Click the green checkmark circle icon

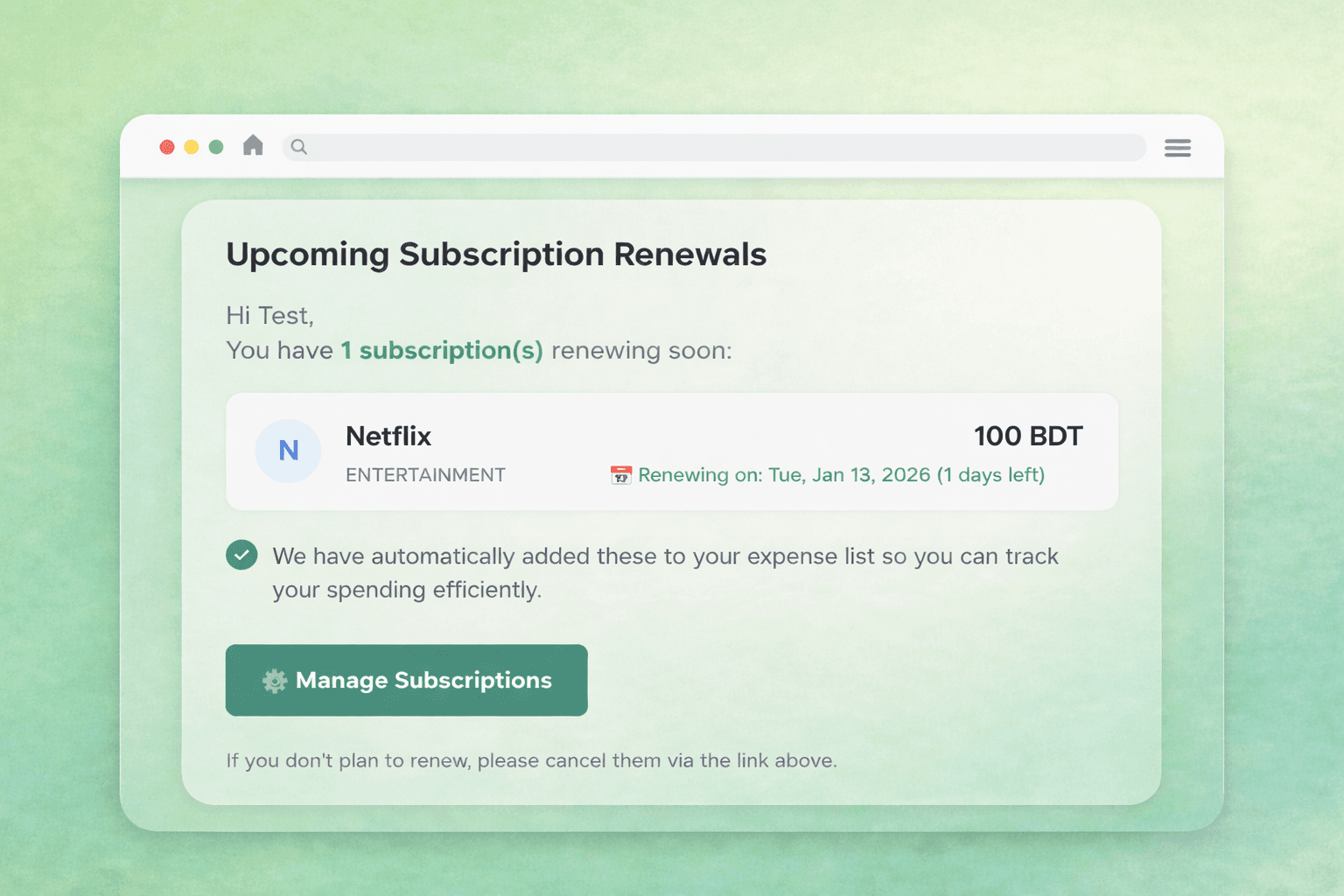pos(241,555)
